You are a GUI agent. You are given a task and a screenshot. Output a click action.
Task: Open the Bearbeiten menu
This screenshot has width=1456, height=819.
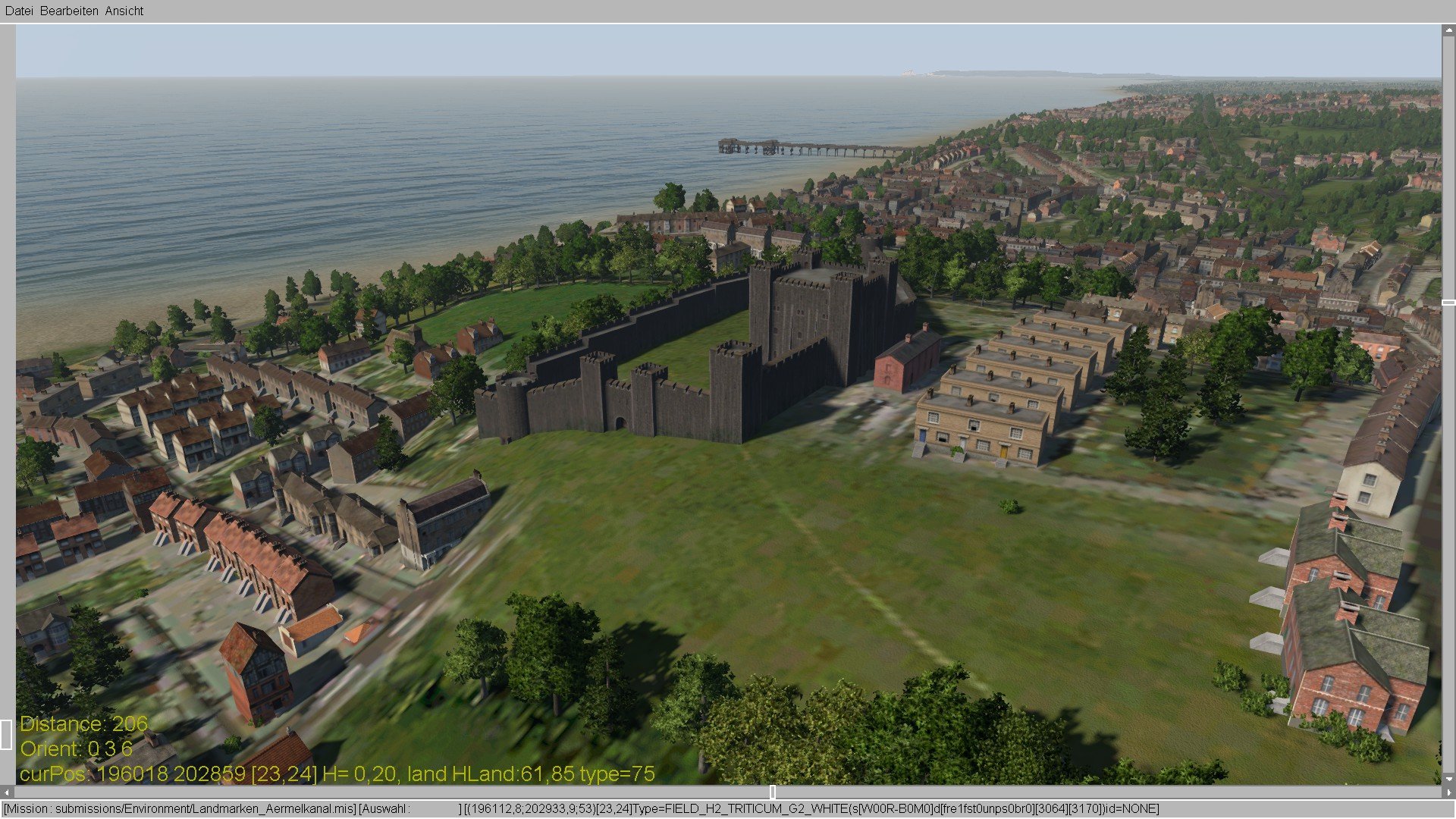[69, 11]
